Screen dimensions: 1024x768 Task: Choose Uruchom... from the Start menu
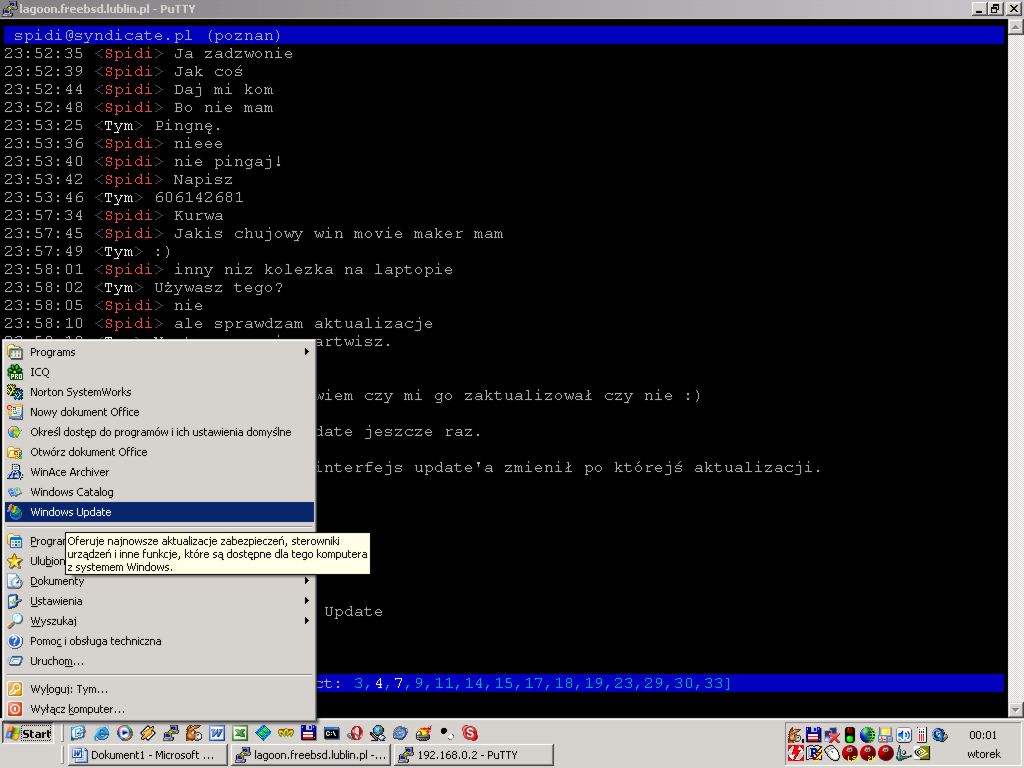coord(159,661)
